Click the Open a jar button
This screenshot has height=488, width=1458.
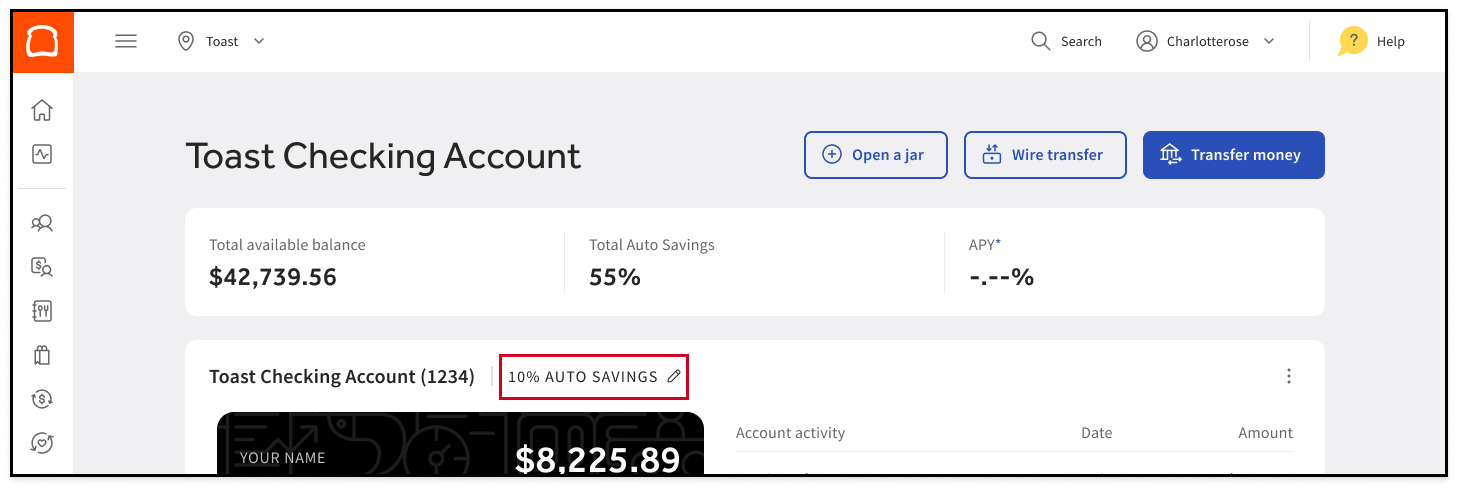click(875, 155)
